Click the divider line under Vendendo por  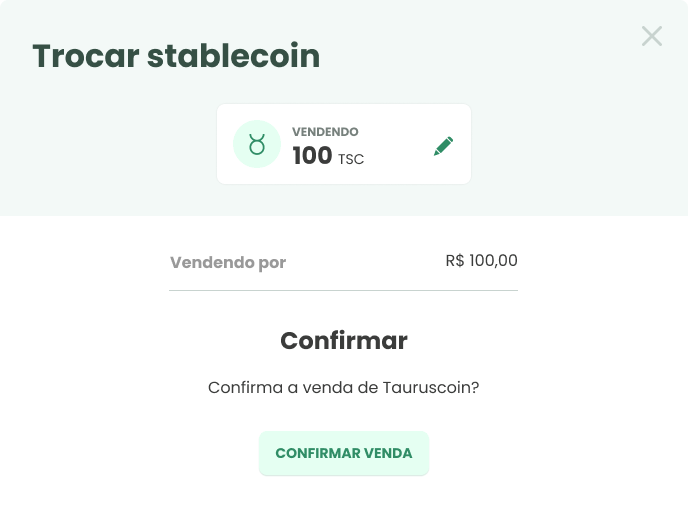344,290
